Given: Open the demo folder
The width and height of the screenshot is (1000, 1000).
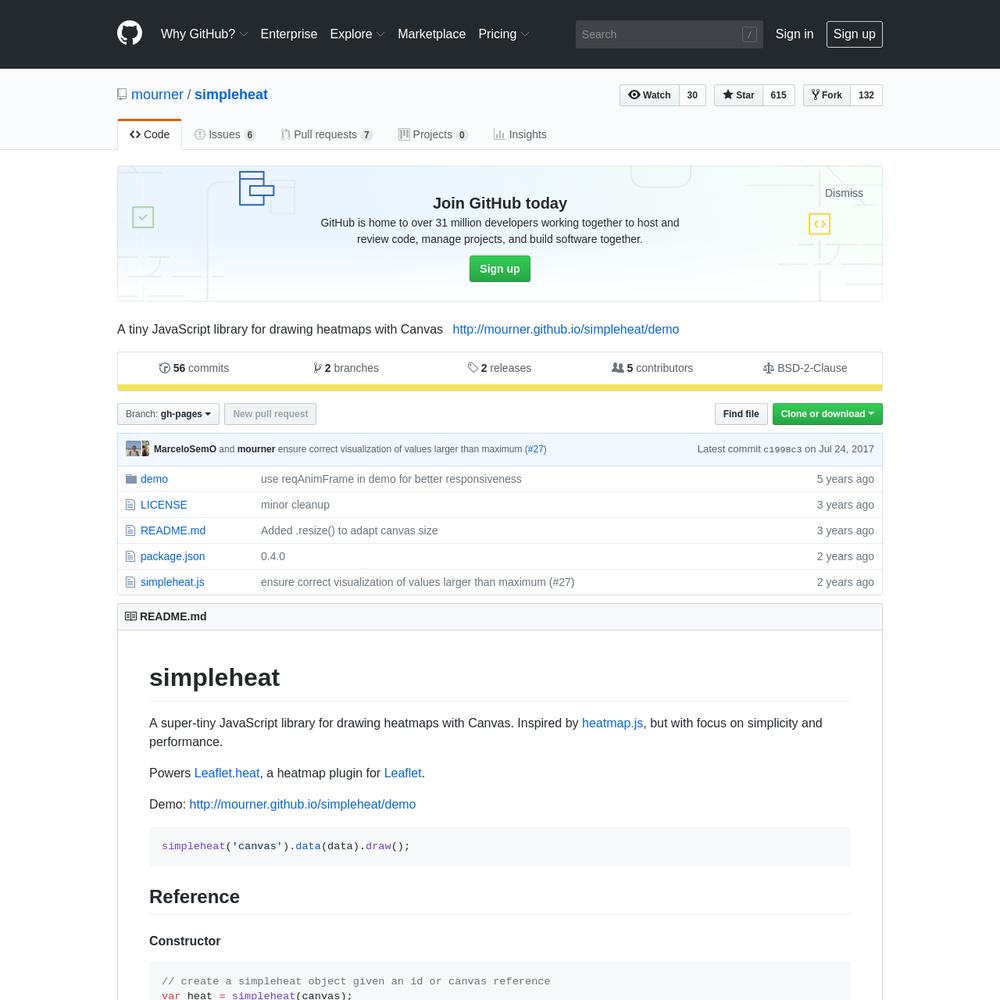Looking at the screenshot, I should (x=154, y=479).
